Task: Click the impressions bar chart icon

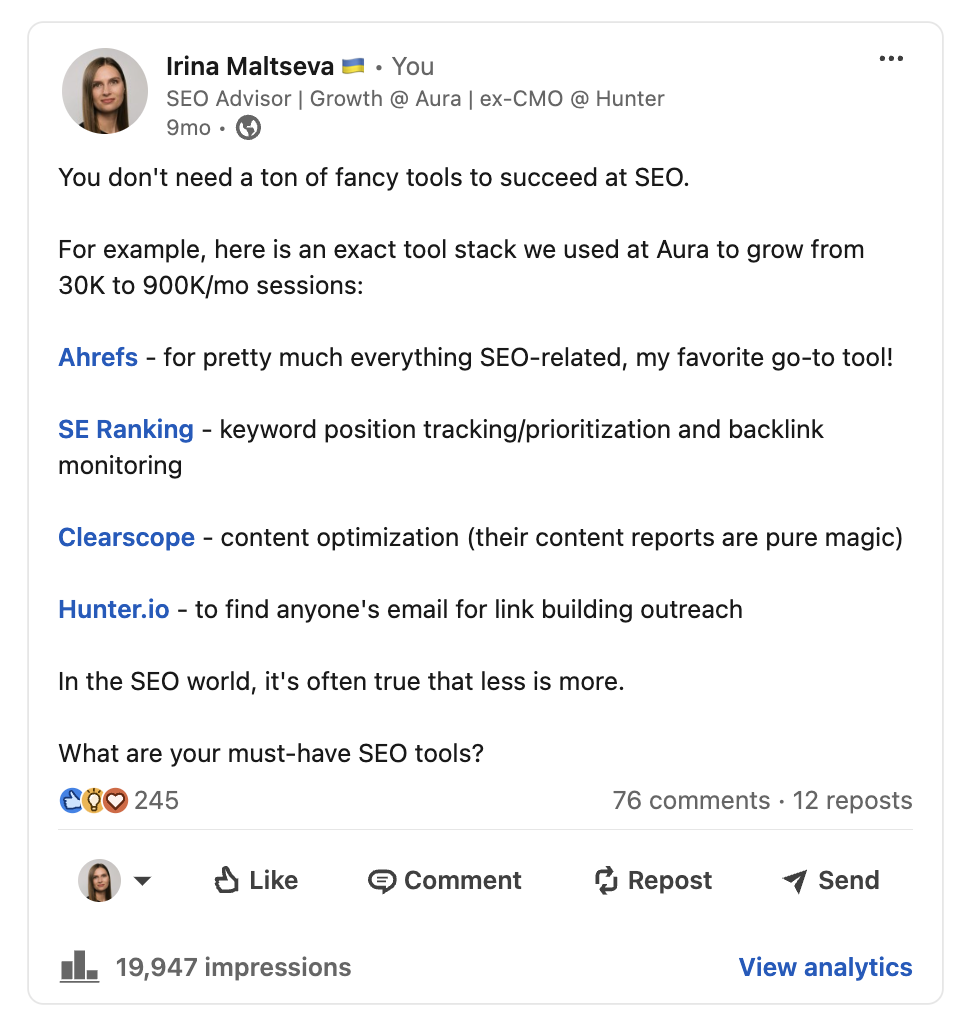Action: (79, 967)
